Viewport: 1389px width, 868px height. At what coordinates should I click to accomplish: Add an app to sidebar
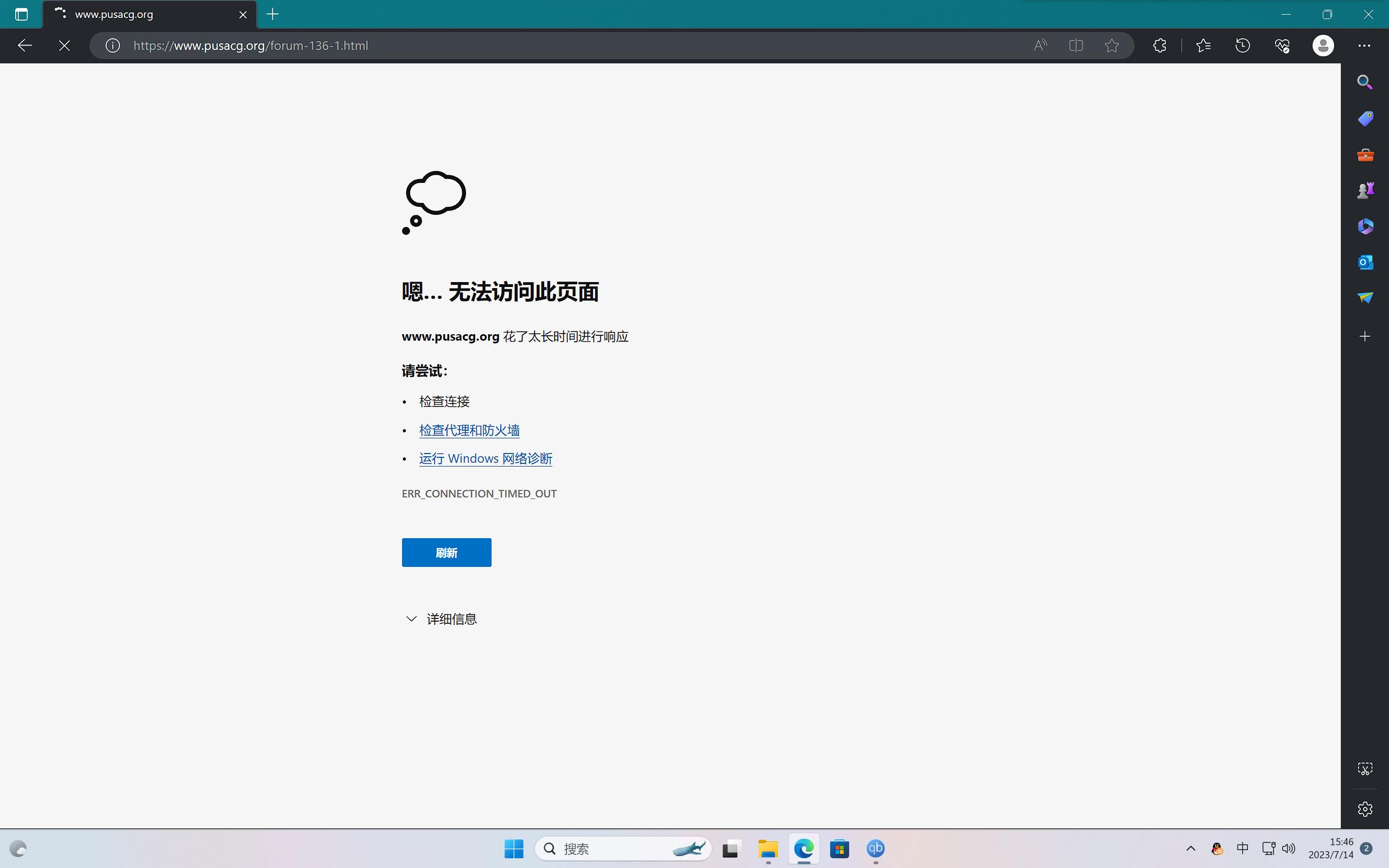(1365, 336)
